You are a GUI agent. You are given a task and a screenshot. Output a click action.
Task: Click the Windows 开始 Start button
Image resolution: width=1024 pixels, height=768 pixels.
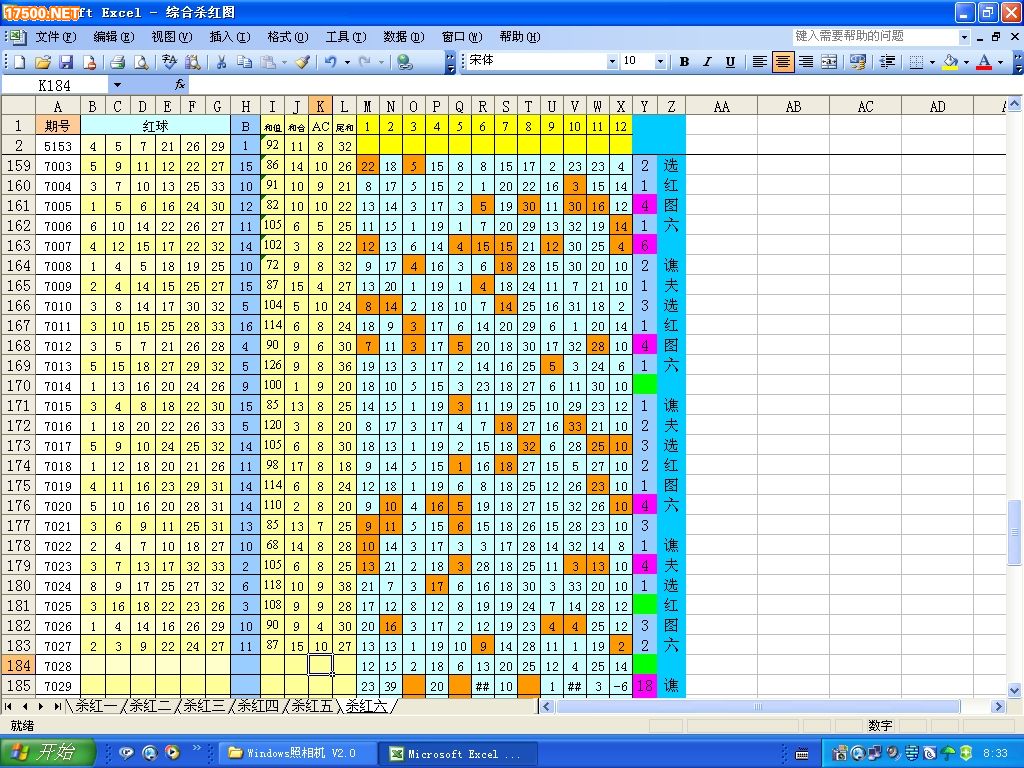coord(47,752)
